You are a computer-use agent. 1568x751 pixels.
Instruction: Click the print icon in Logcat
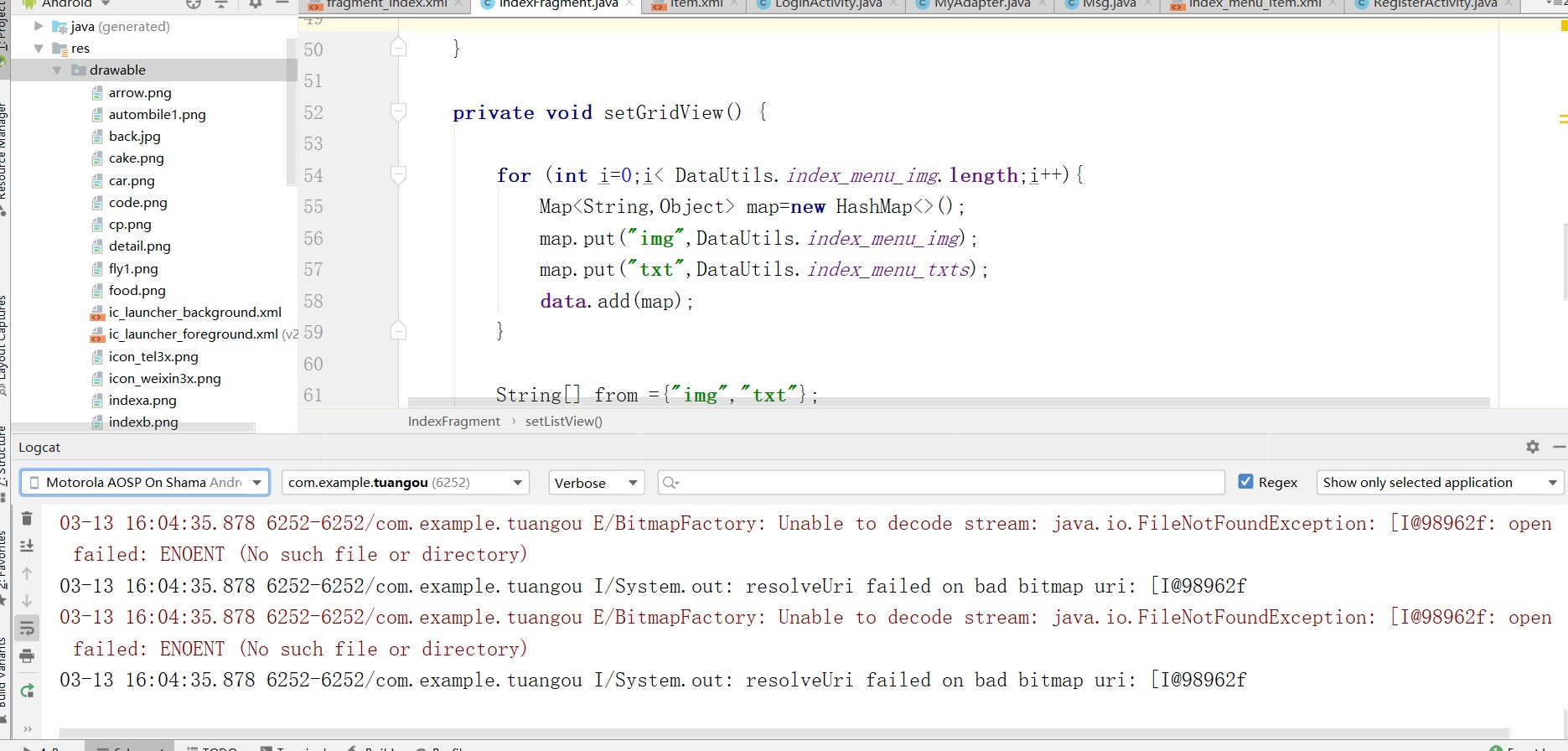point(27,655)
